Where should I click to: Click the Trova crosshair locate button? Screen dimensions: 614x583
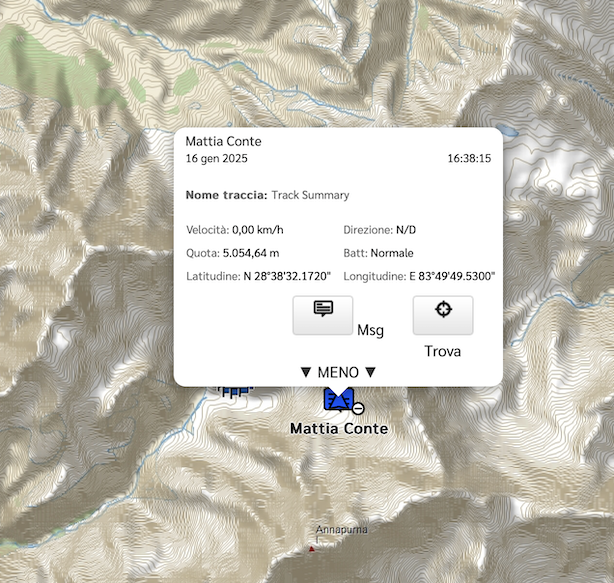pos(443,315)
